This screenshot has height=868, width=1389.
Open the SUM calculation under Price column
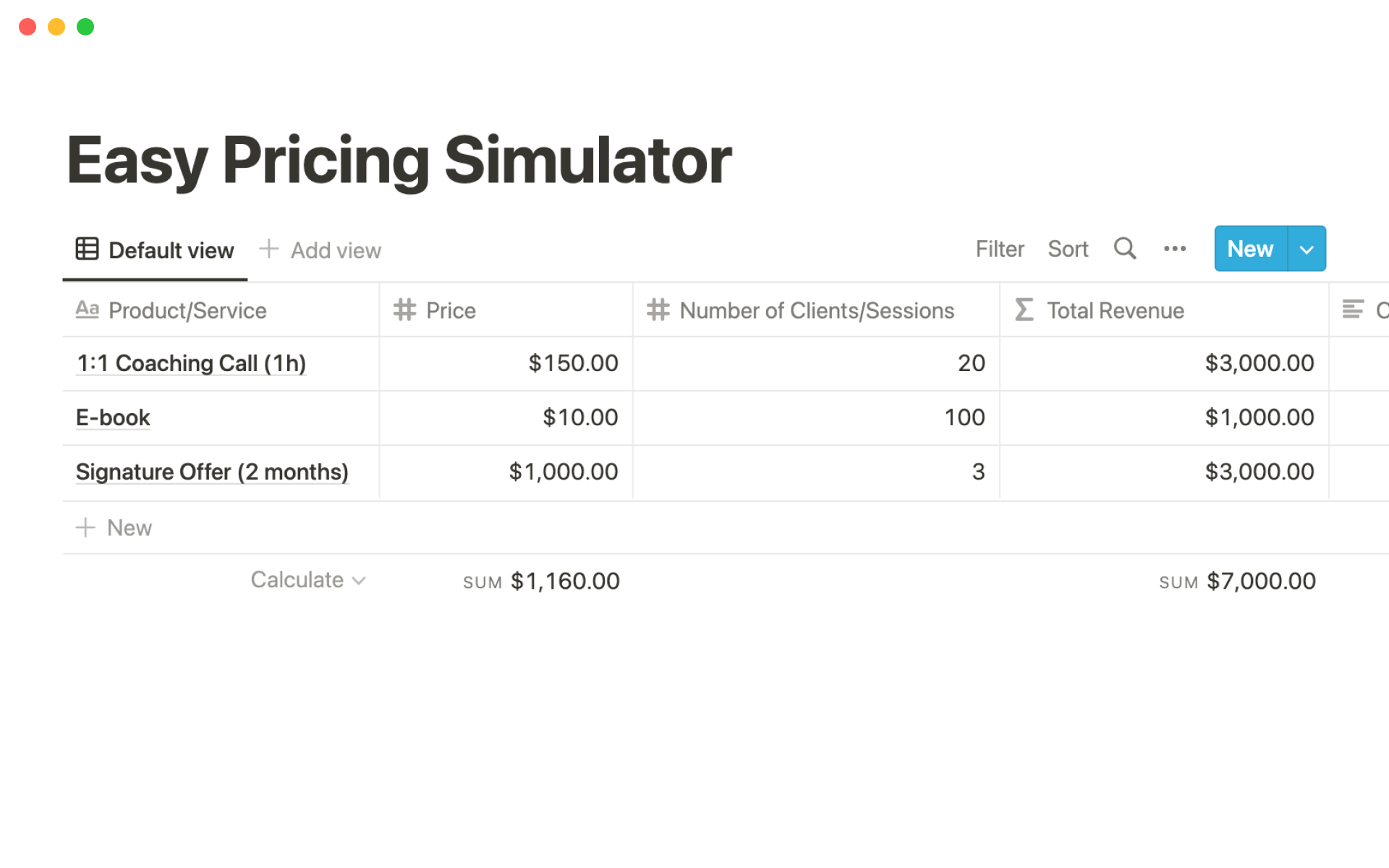541,582
